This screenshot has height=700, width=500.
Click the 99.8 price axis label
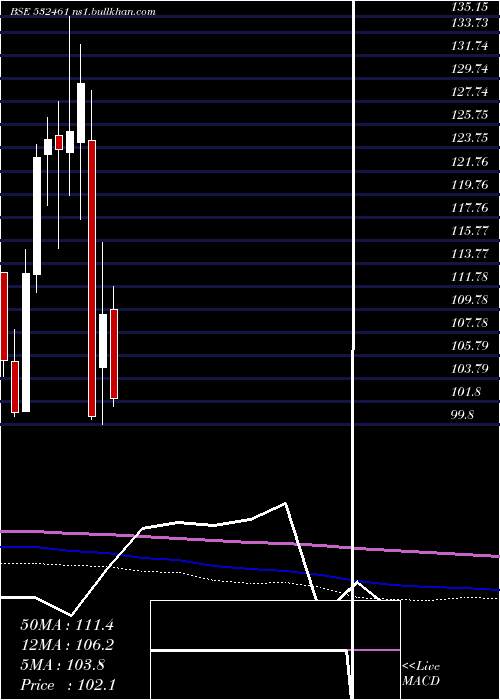463,415
